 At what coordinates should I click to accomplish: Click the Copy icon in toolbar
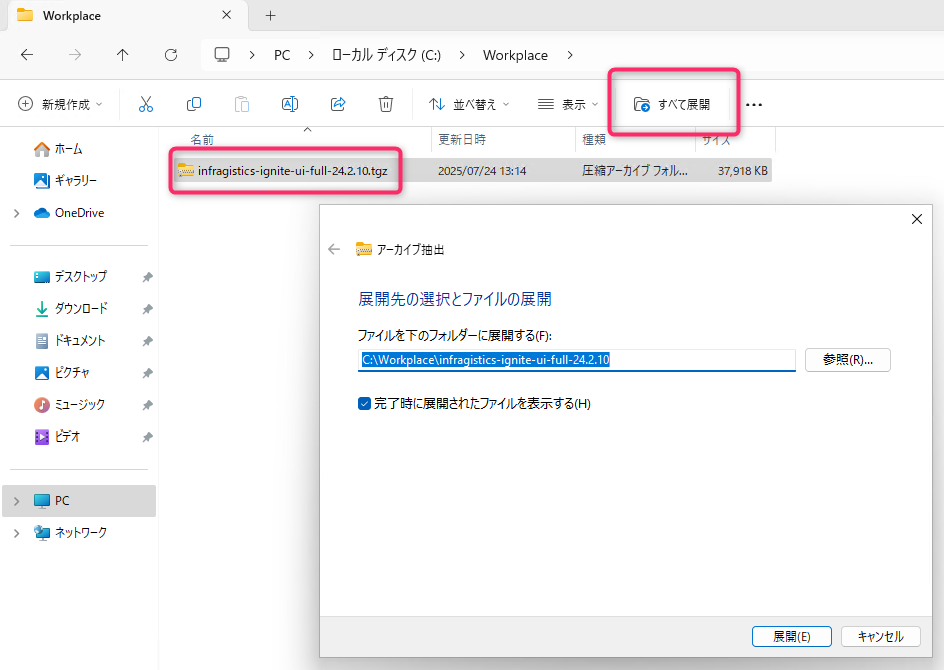point(194,104)
